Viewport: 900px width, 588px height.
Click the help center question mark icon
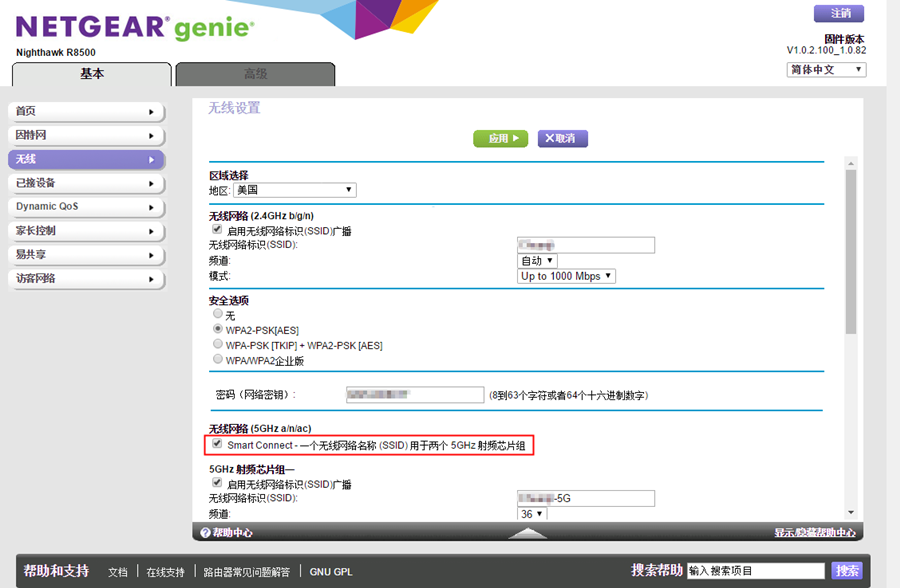click(205, 533)
